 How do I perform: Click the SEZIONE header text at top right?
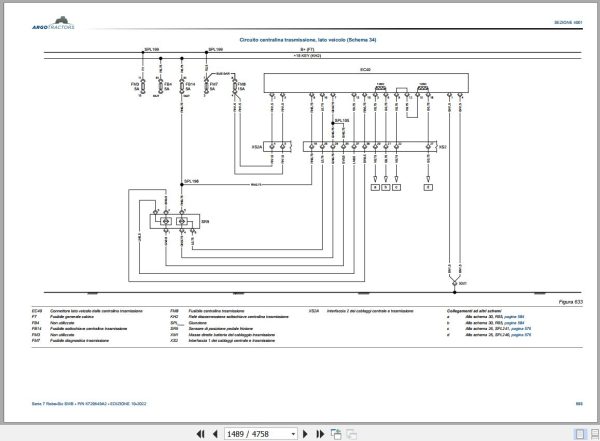pyautogui.click(x=568, y=23)
